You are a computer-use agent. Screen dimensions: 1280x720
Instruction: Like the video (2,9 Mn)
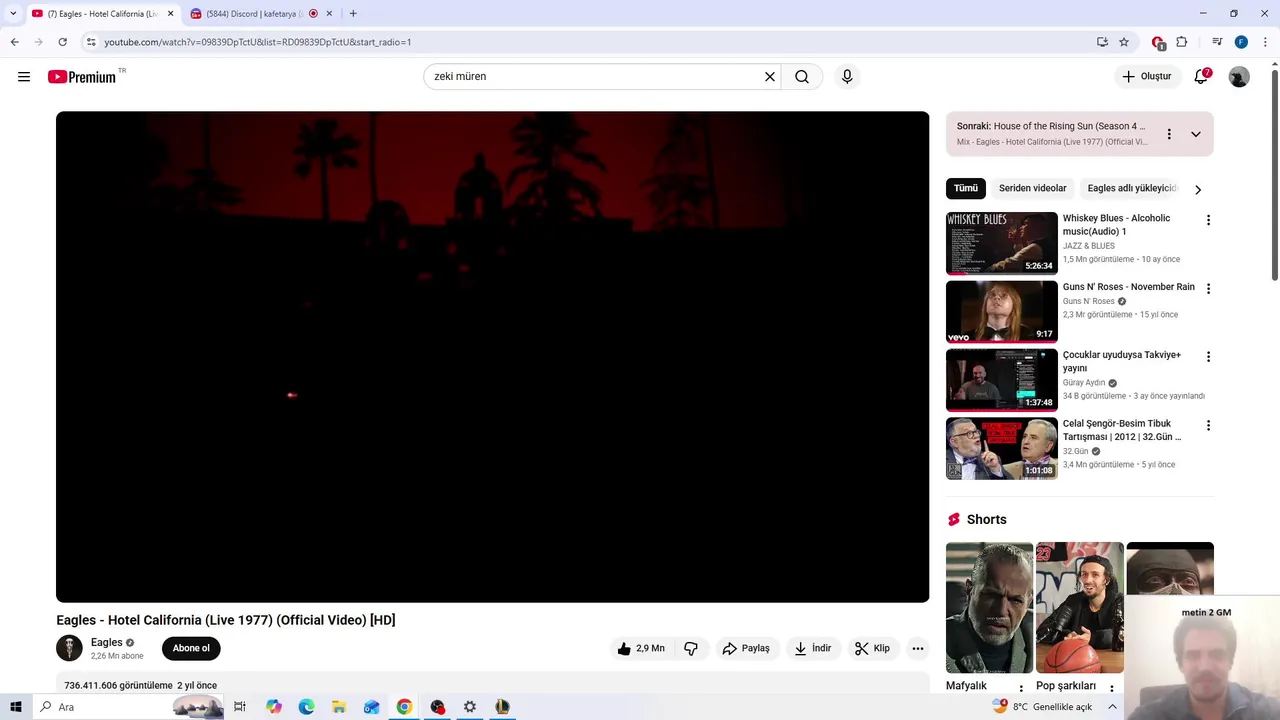pos(640,648)
